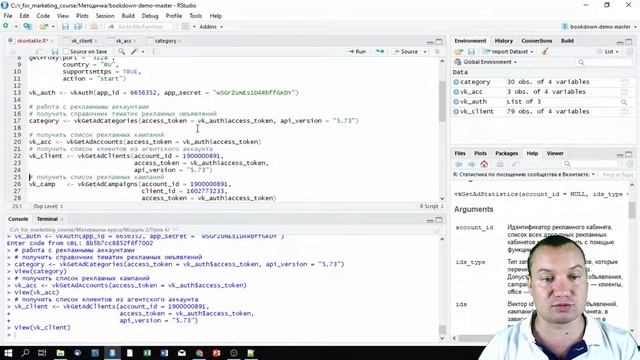This screenshot has height=360, width=640.
Task: Open Task View on the taskbar
Action: click(x=42, y=353)
